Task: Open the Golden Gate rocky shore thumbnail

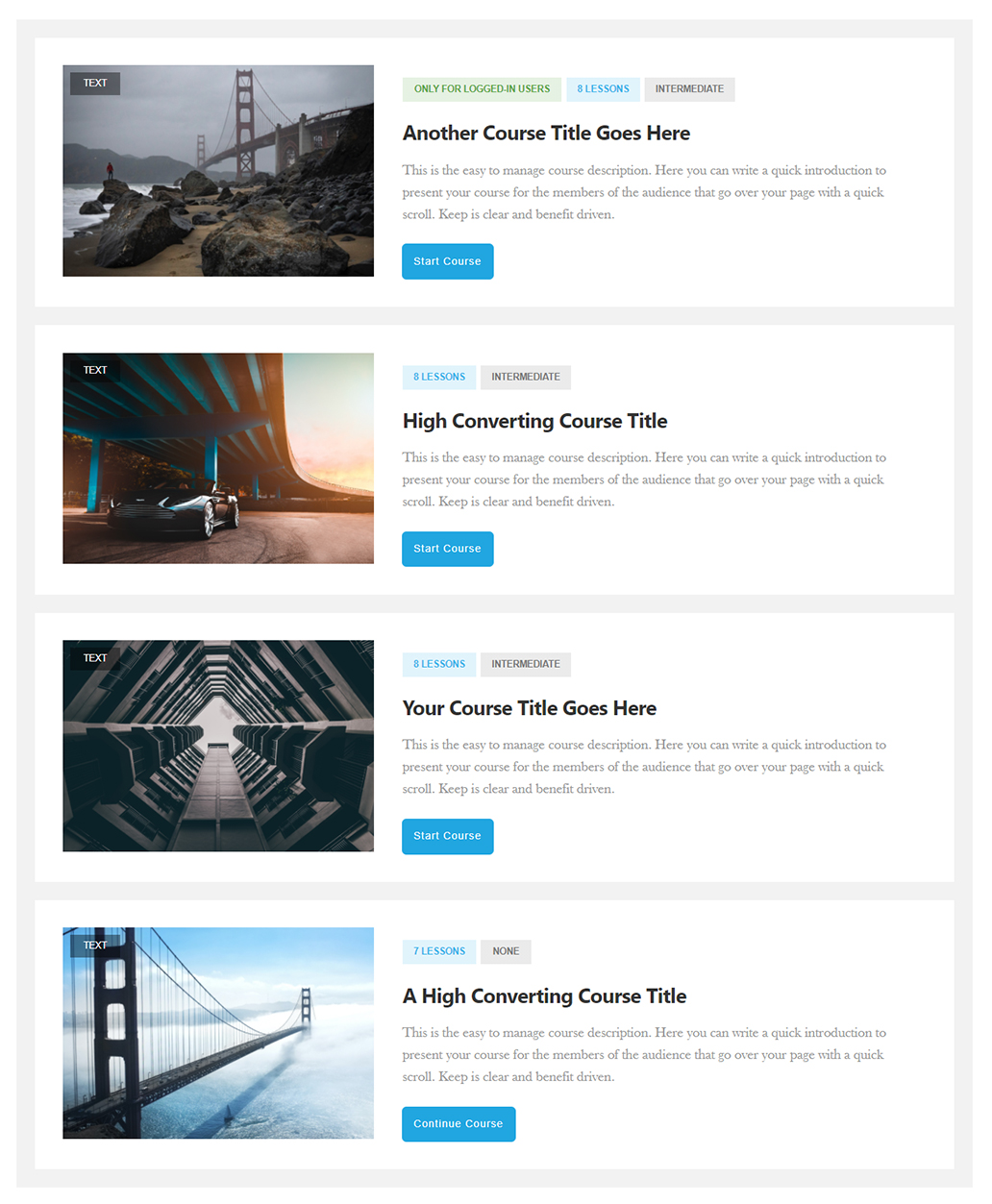Action: (218, 171)
